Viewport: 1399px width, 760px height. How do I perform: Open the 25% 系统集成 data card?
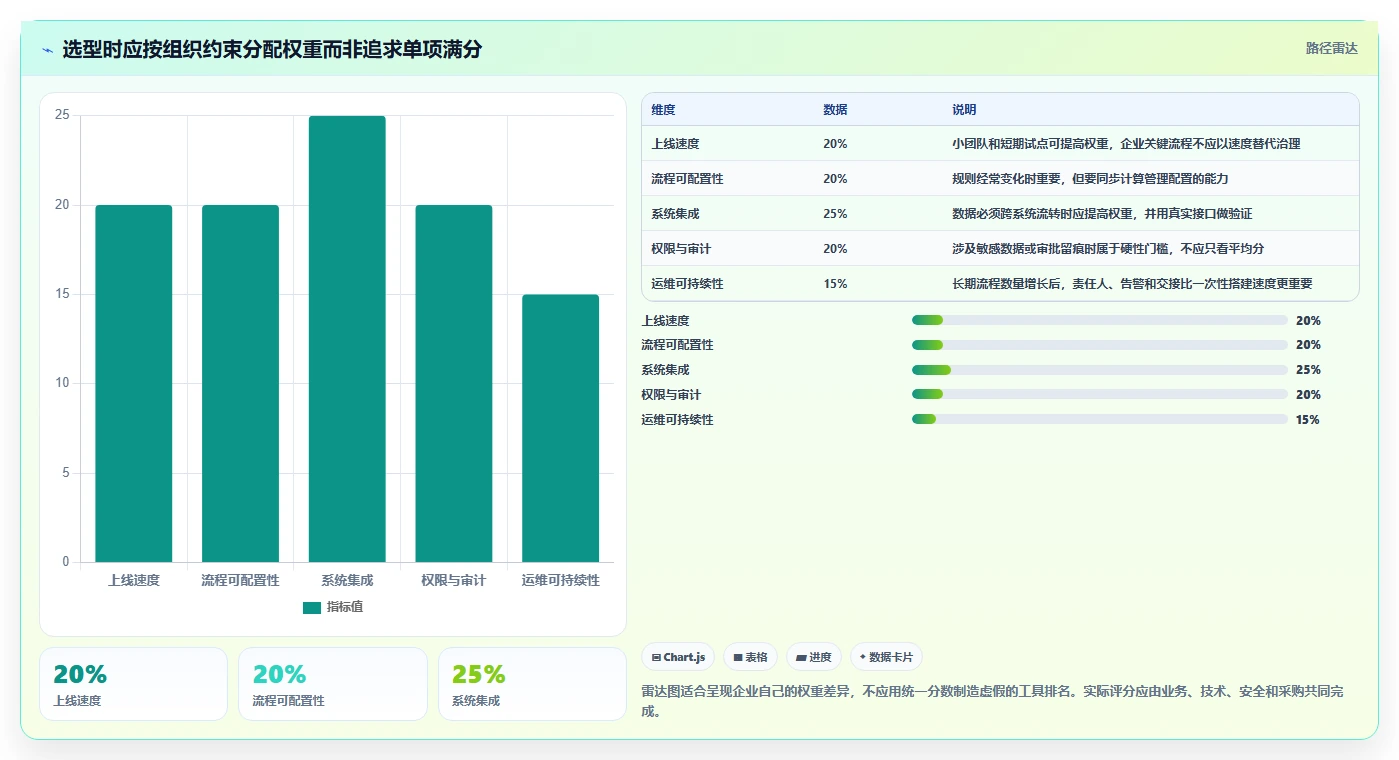(x=532, y=684)
